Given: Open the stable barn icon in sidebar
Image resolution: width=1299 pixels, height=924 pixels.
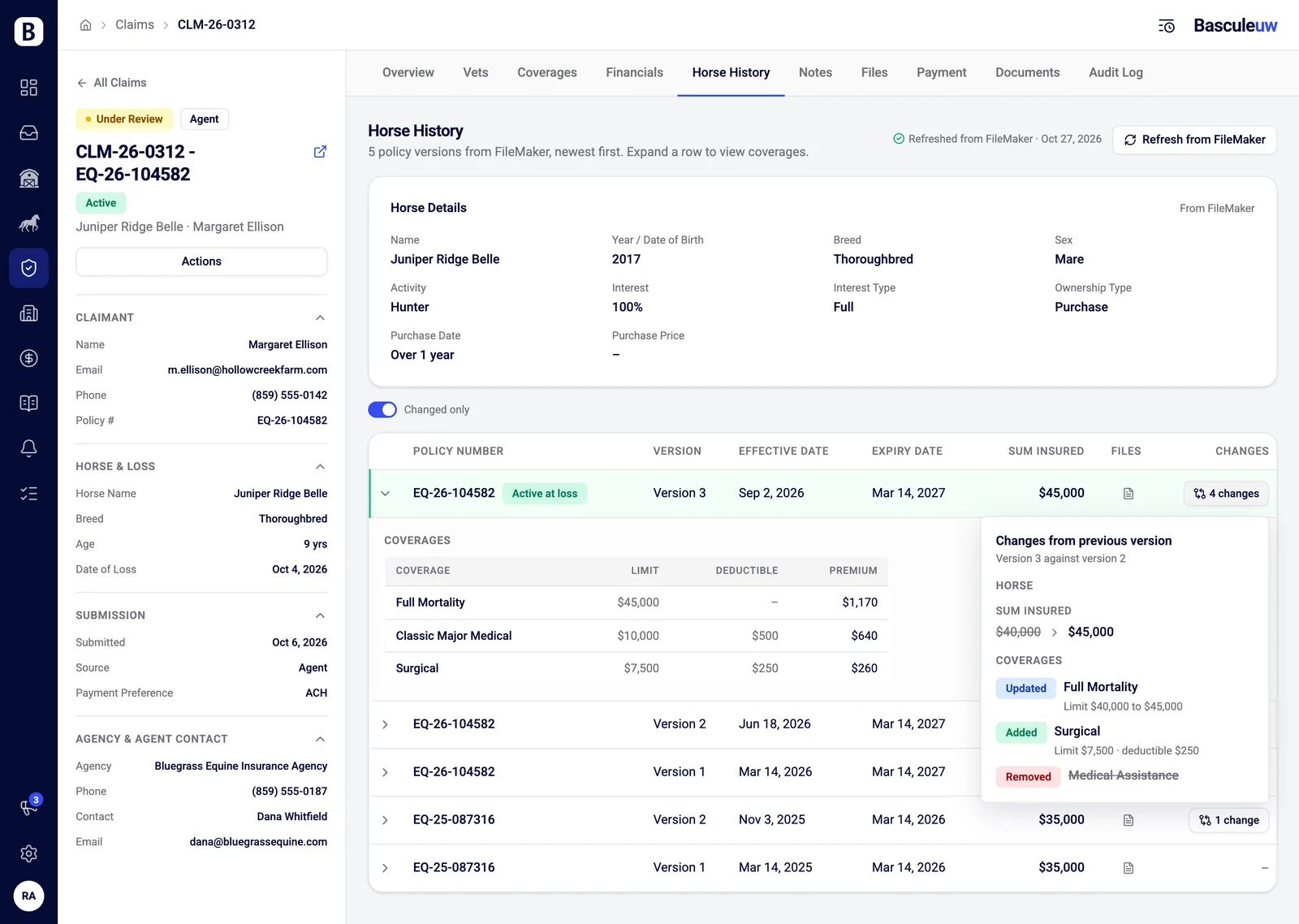Looking at the screenshot, I should 28,178.
